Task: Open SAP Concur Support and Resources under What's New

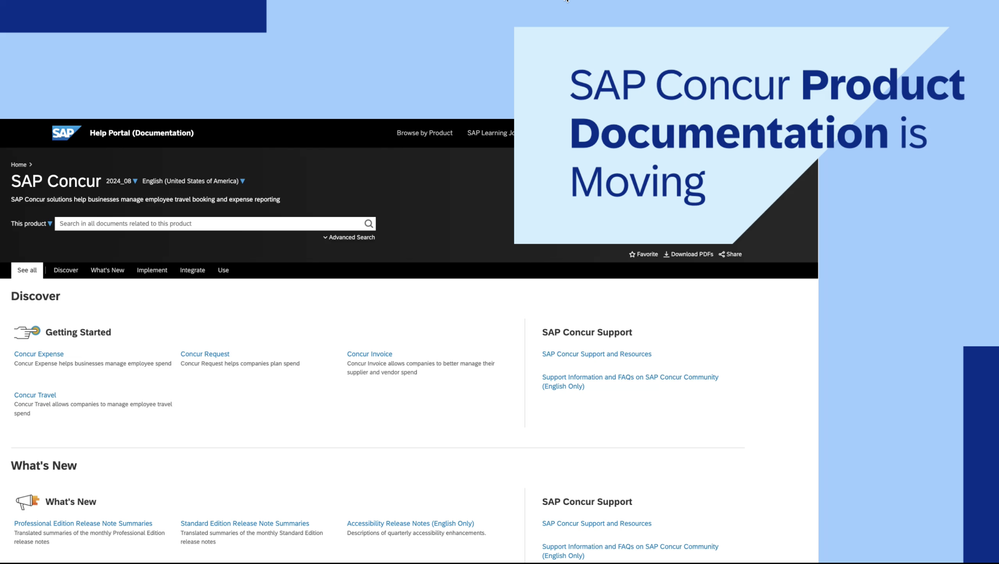Action: (x=597, y=523)
